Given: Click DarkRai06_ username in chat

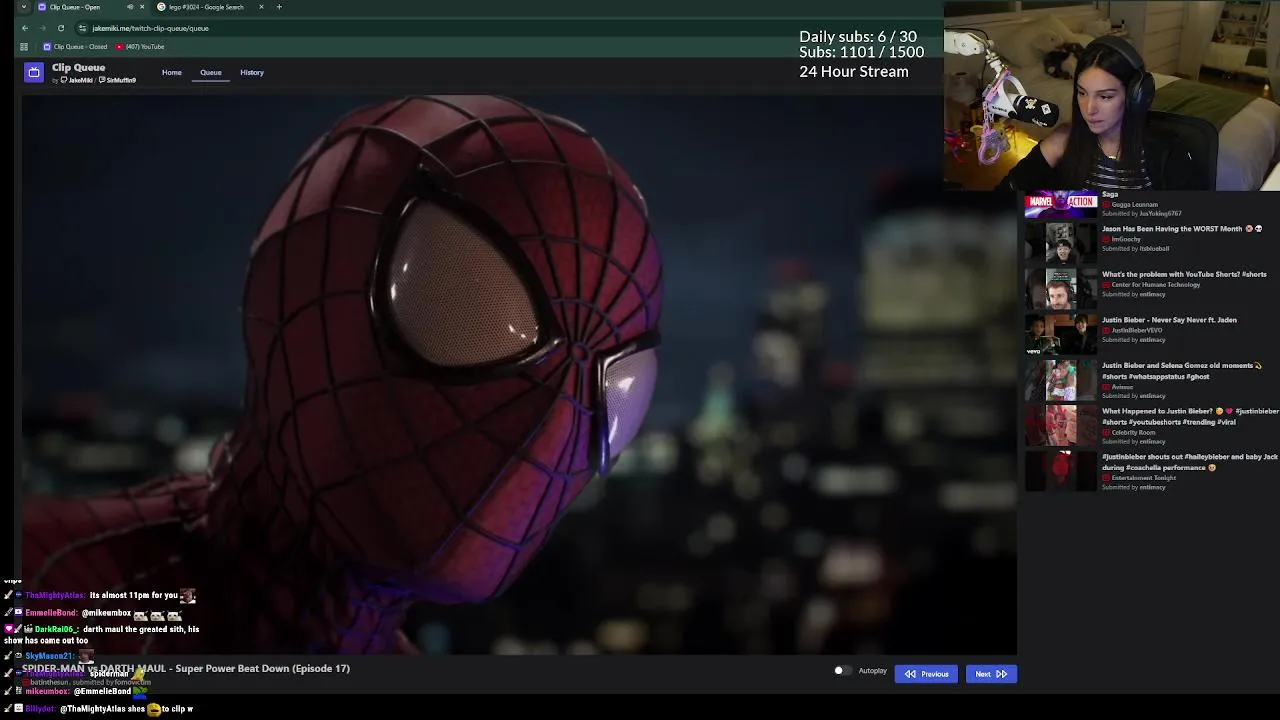Looking at the screenshot, I should click(x=57, y=630).
